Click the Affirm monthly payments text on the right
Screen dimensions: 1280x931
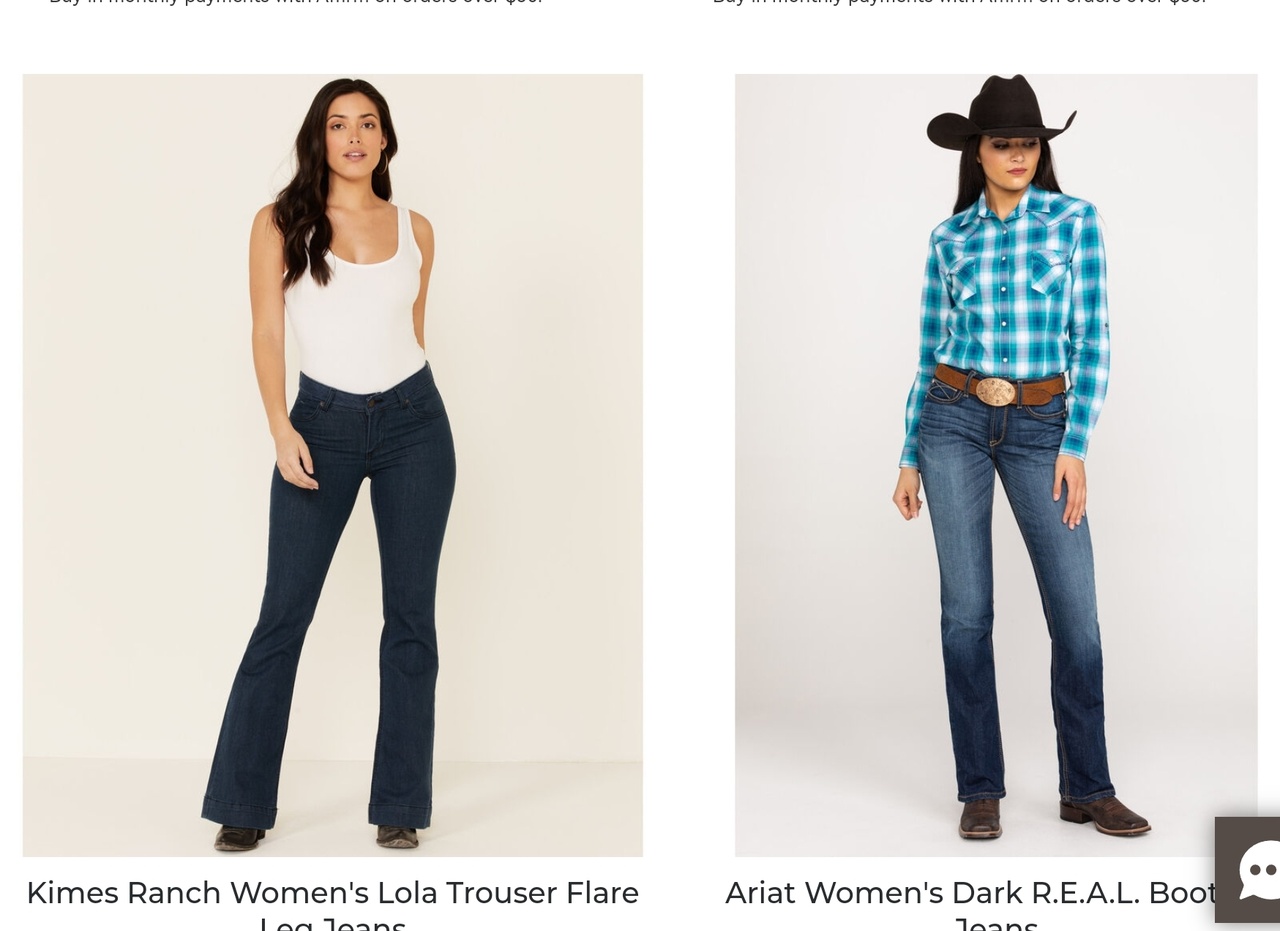click(960, 2)
